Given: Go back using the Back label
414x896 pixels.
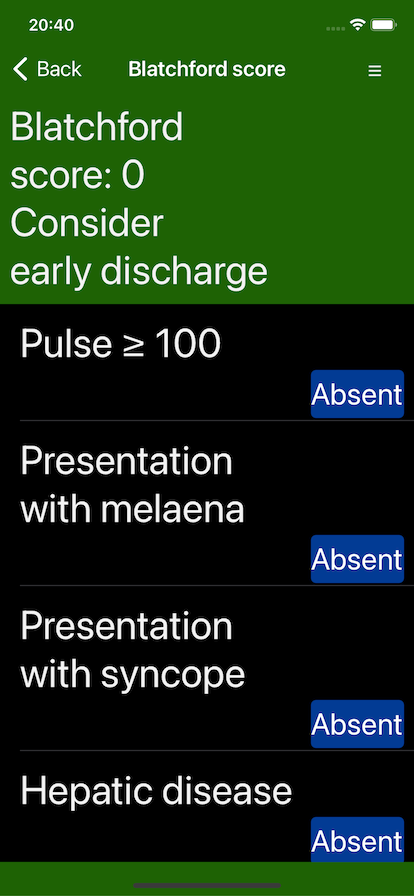Looking at the screenshot, I should coord(59,69).
